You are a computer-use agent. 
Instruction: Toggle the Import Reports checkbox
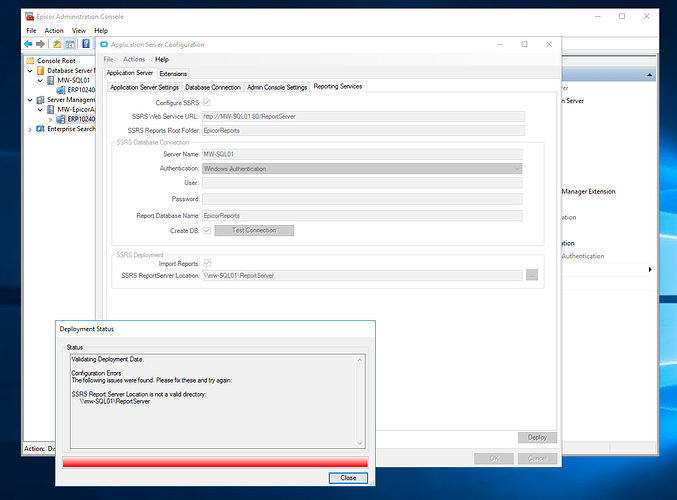tap(207, 263)
